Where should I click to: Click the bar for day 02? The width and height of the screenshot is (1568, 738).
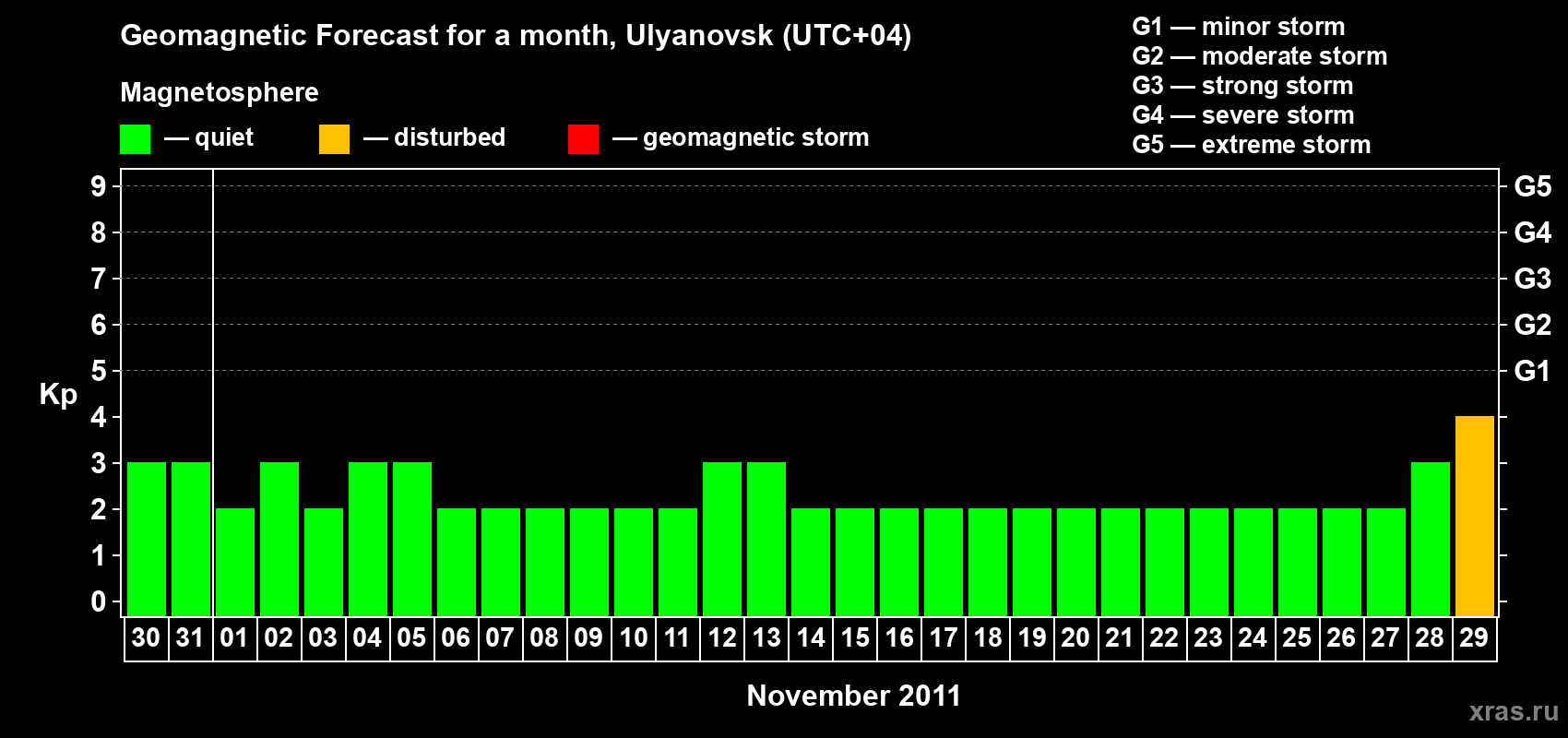pyautogui.click(x=279, y=540)
